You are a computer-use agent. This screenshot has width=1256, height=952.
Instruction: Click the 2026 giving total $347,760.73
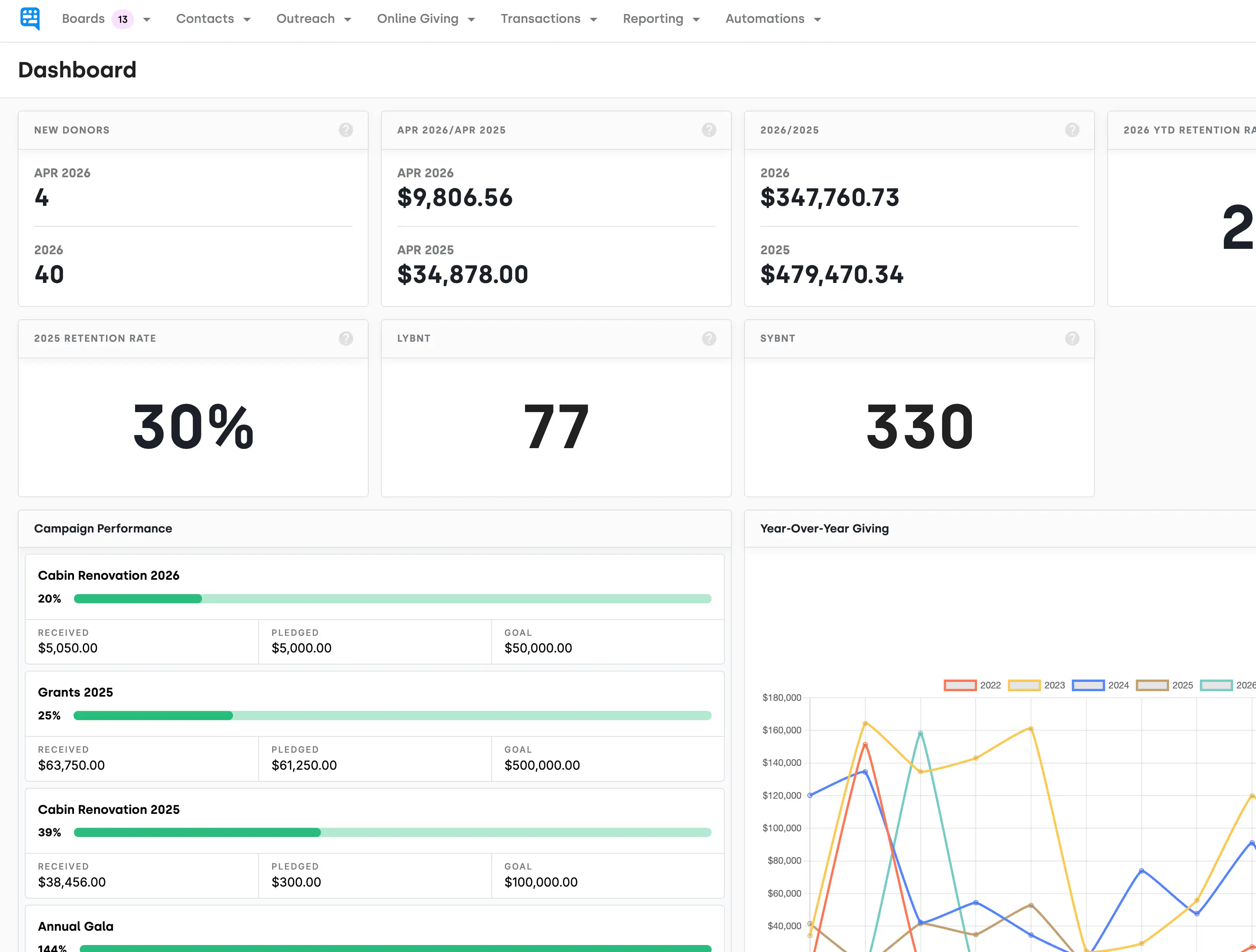pos(830,197)
